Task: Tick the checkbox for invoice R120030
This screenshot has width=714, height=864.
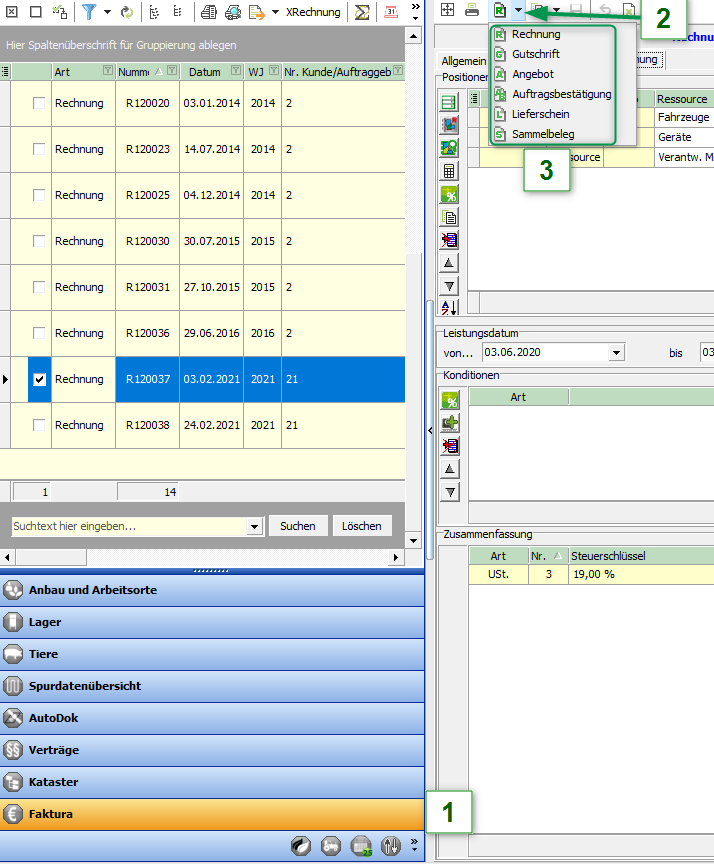Action: 39,241
